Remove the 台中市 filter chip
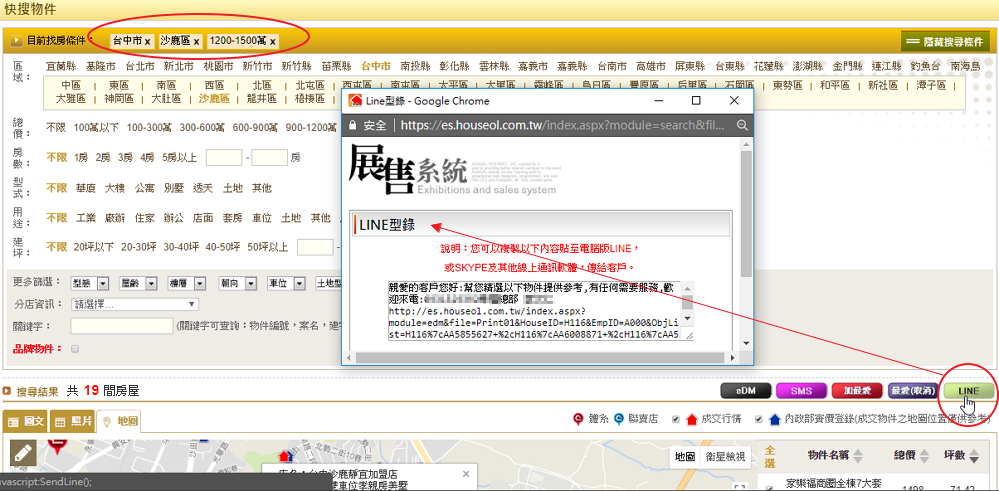999x491 pixels. [148, 42]
